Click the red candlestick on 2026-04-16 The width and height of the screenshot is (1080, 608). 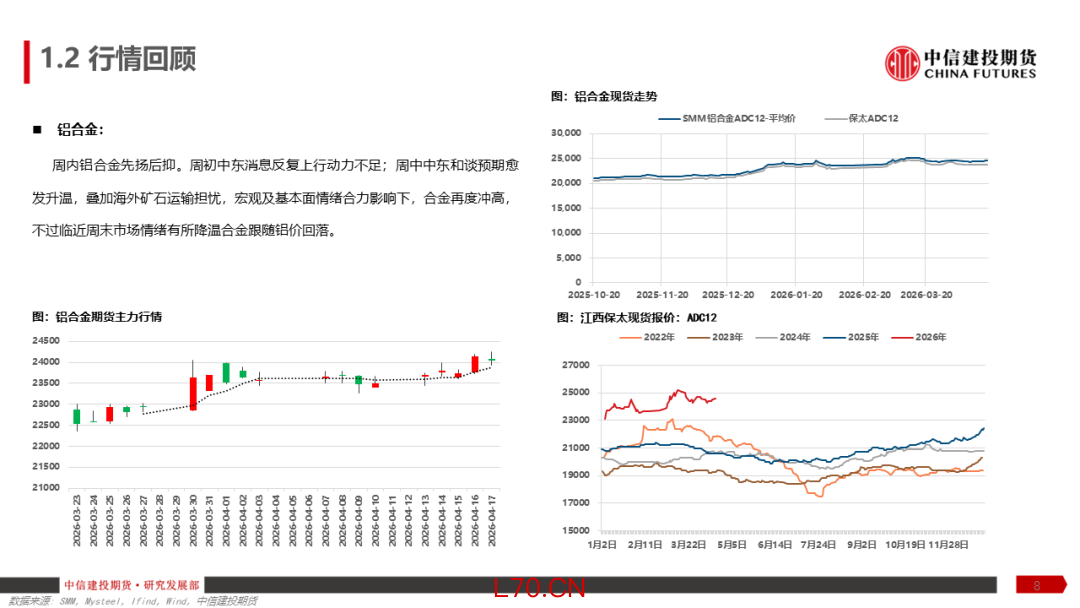[475, 363]
